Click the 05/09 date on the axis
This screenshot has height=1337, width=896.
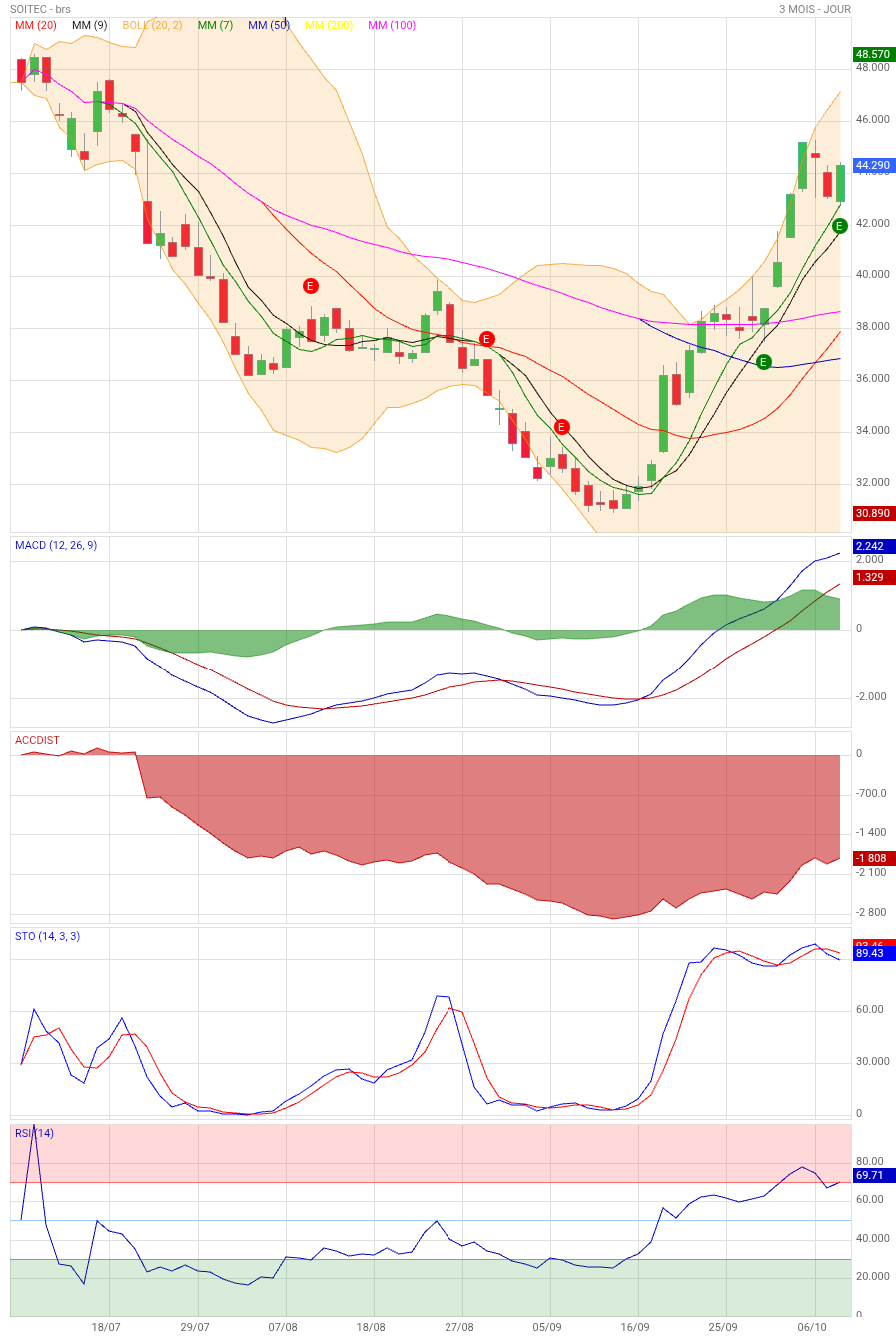tap(547, 1328)
